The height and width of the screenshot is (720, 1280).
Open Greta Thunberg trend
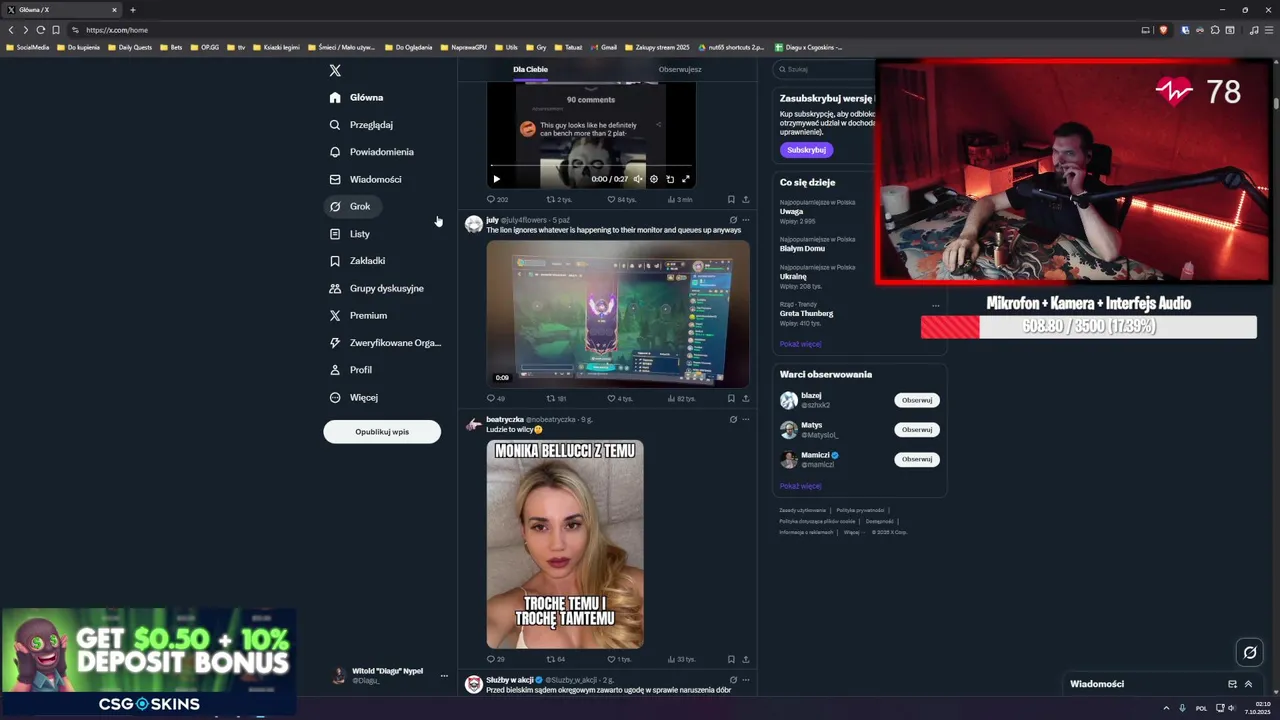[806, 313]
